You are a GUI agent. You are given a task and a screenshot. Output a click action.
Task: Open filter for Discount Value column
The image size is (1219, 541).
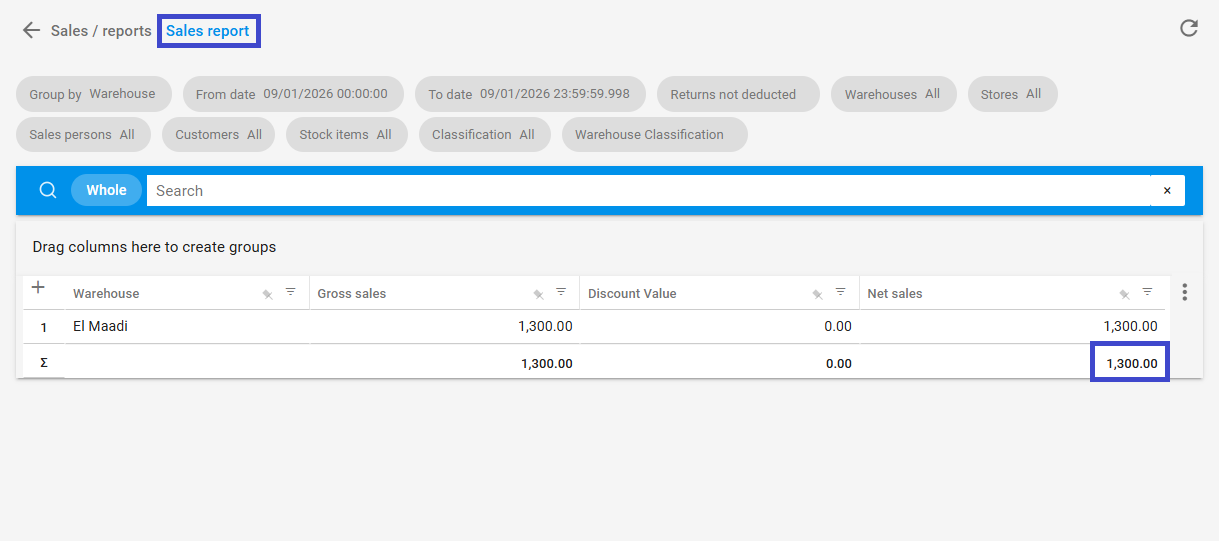[840, 292]
